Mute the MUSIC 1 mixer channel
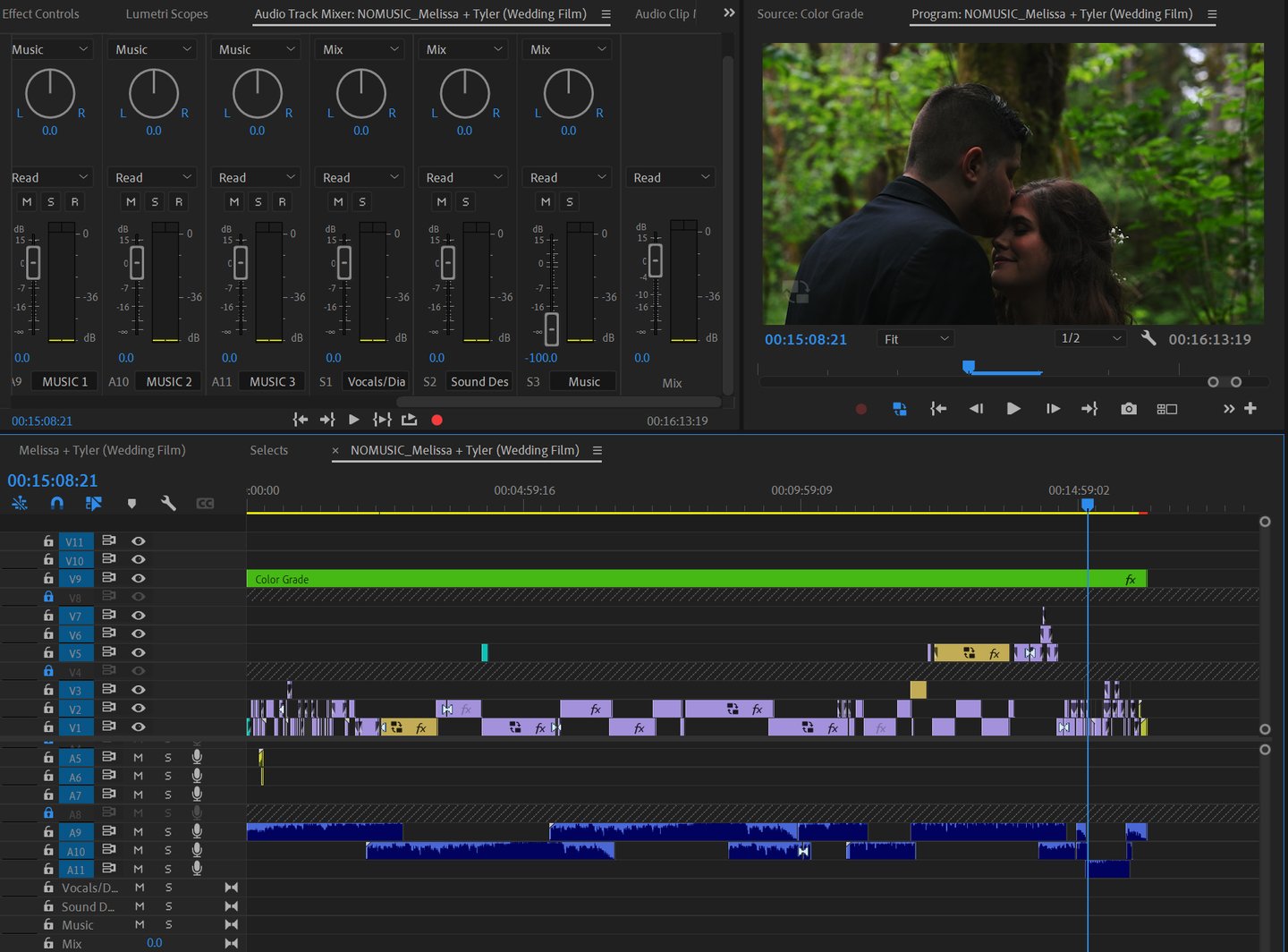The width and height of the screenshot is (1288, 952). [27, 202]
